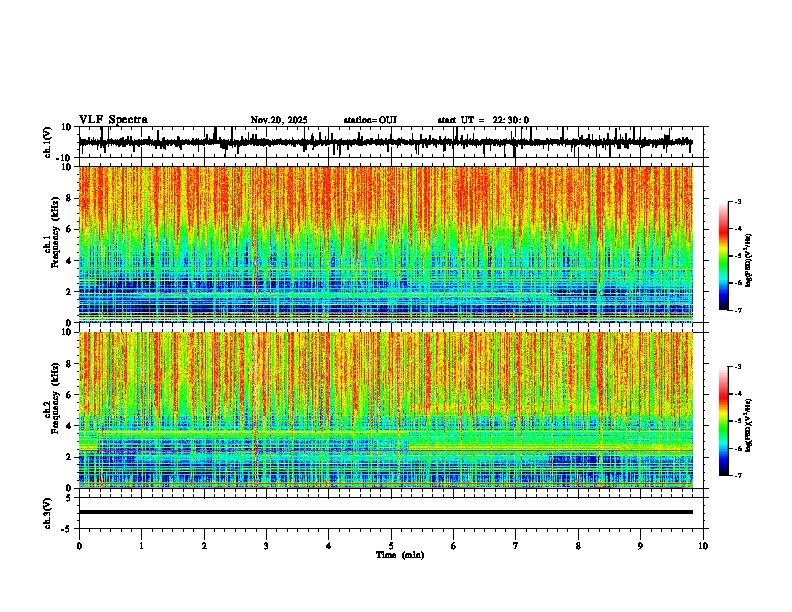Click inside the ch.1 spectrogram panel
792x612 pixels.
(x=391, y=244)
